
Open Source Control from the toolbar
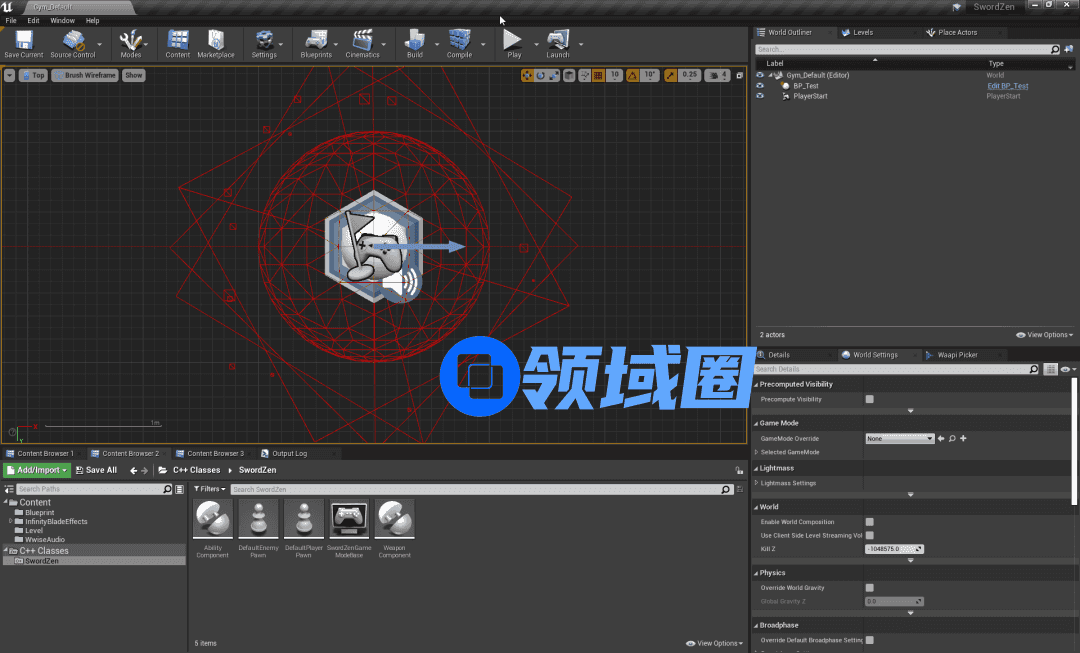pyautogui.click(x=73, y=41)
